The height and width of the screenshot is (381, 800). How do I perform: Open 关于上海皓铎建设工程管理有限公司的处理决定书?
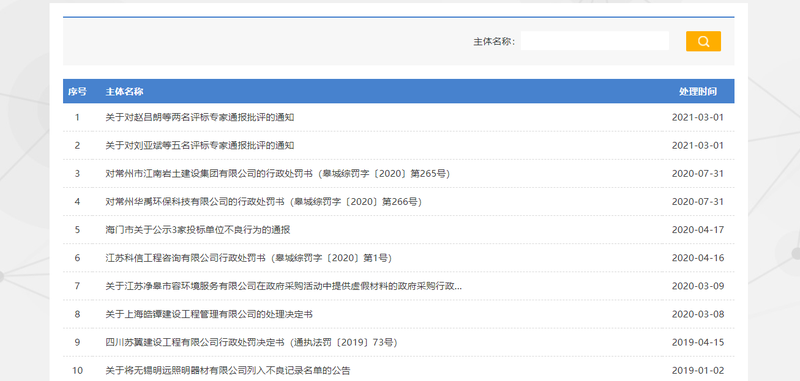(x=209, y=314)
